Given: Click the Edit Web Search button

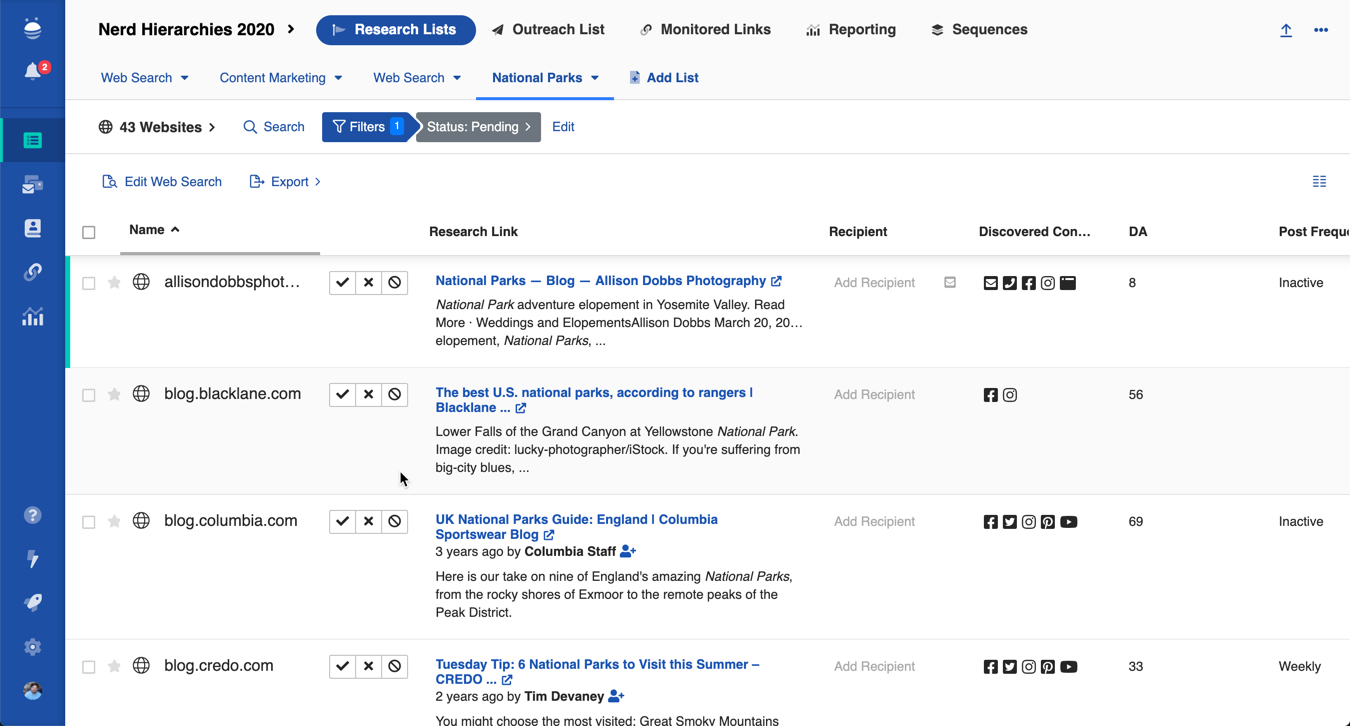Looking at the screenshot, I should [x=162, y=182].
